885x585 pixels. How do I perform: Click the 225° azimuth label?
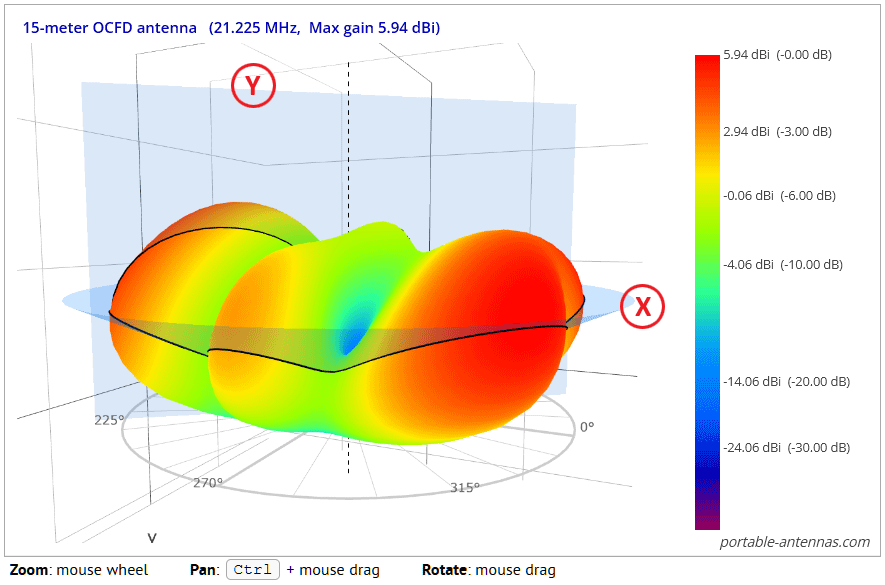[109, 420]
